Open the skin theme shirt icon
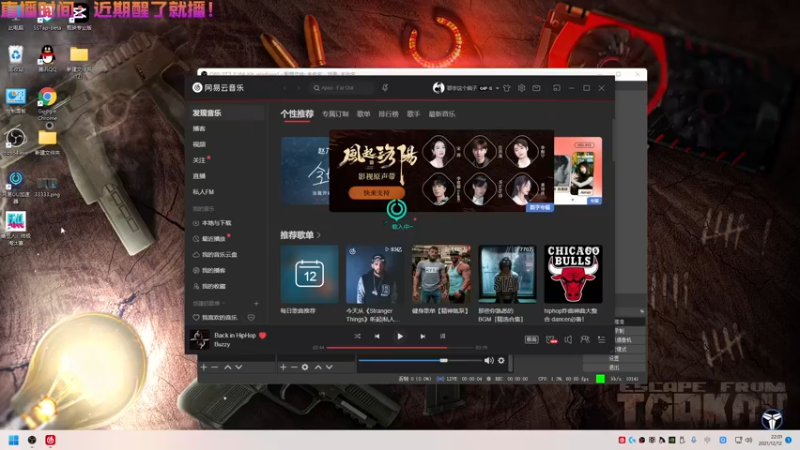Screen dimensions: 800x450 tap(507, 88)
